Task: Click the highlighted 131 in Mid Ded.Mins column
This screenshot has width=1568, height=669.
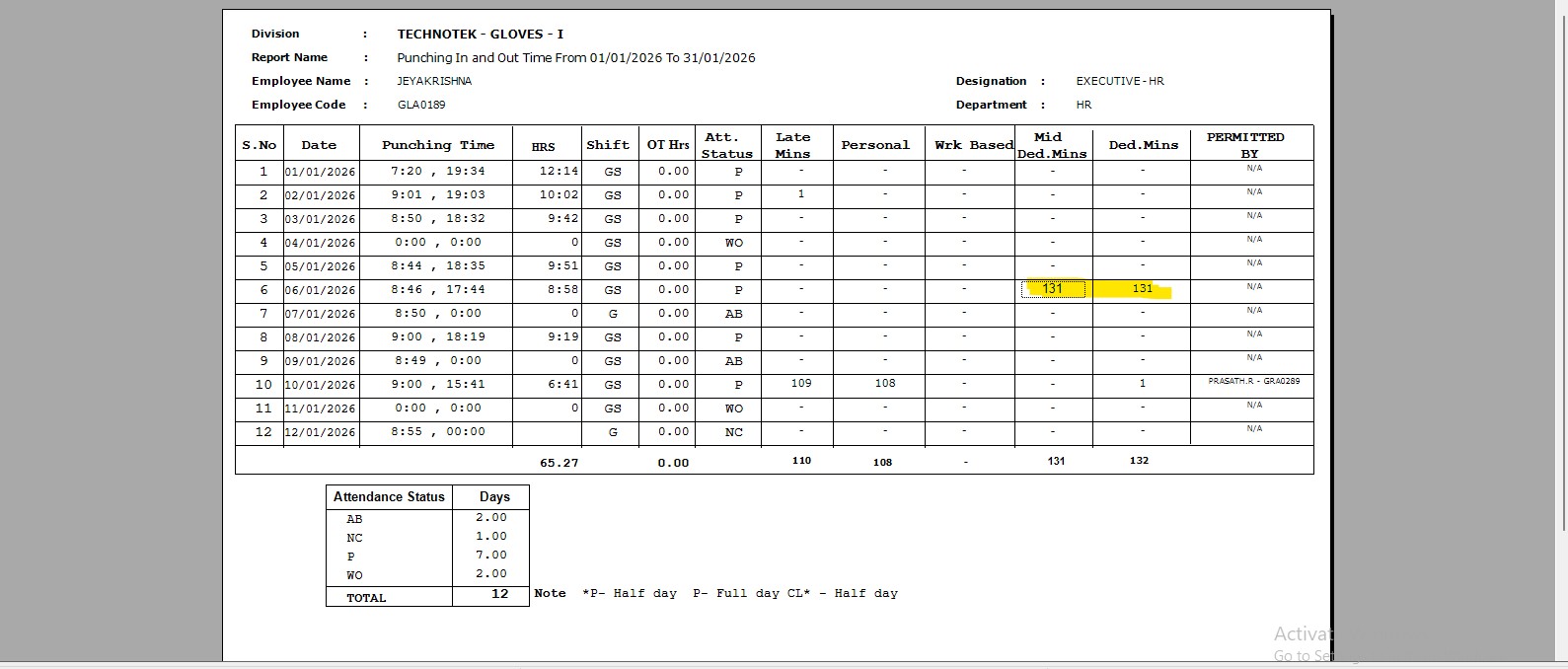Action: (x=1053, y=289)
